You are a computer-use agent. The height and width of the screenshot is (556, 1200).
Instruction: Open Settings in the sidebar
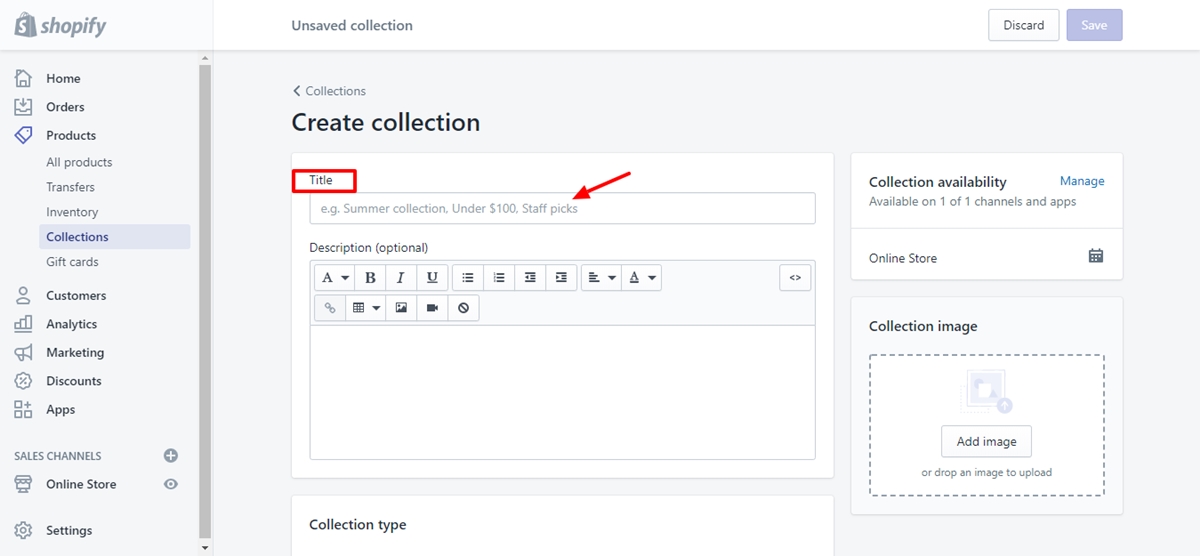pos(69,530)
